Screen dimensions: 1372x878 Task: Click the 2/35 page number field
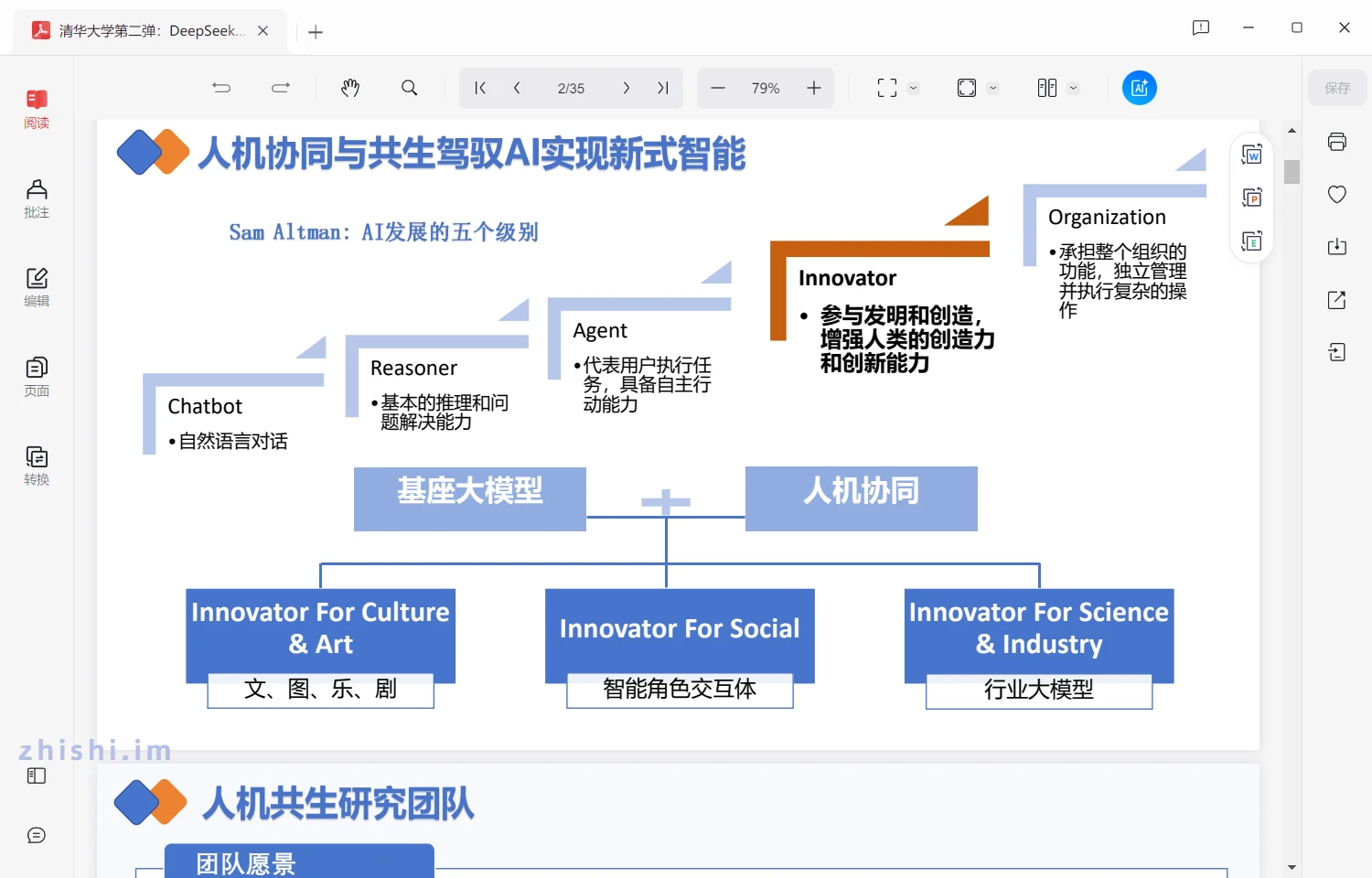click(571, 89)
